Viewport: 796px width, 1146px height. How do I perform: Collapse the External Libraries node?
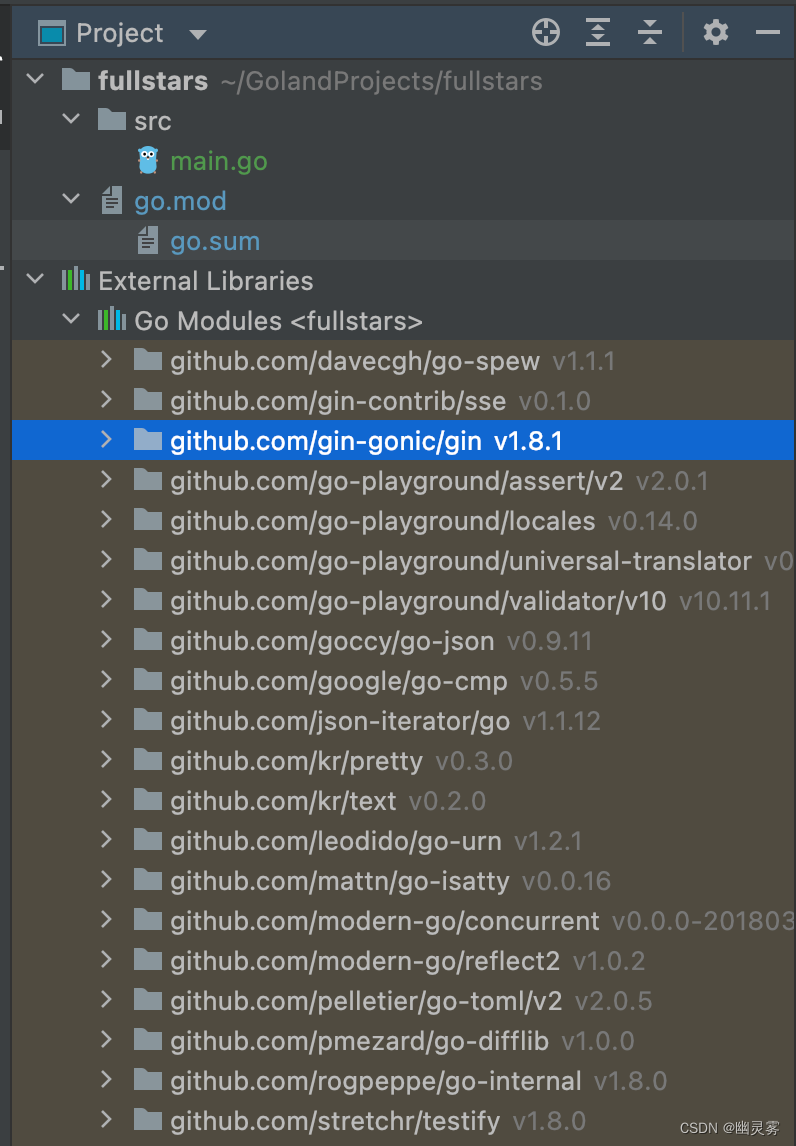point(34,280)
